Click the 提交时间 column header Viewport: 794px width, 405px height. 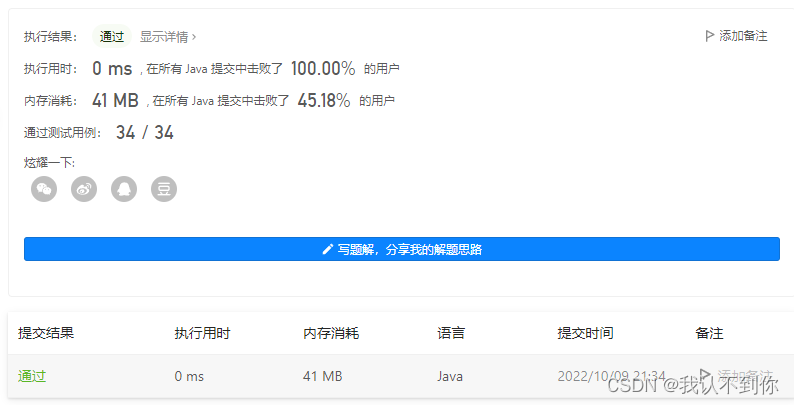point(585,333)
